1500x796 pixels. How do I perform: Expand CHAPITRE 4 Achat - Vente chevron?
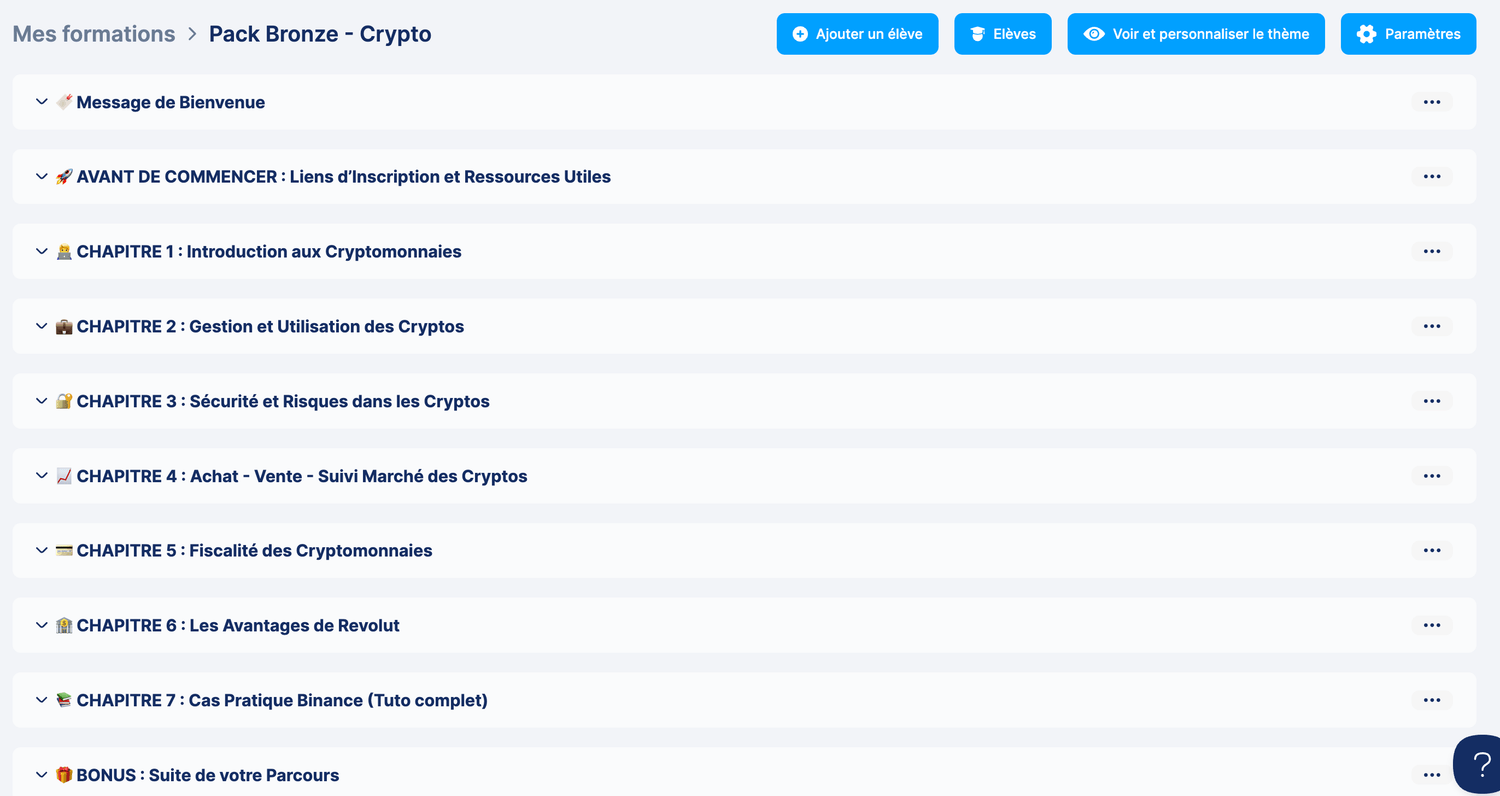pyautogui.click(x=41, y=476)
